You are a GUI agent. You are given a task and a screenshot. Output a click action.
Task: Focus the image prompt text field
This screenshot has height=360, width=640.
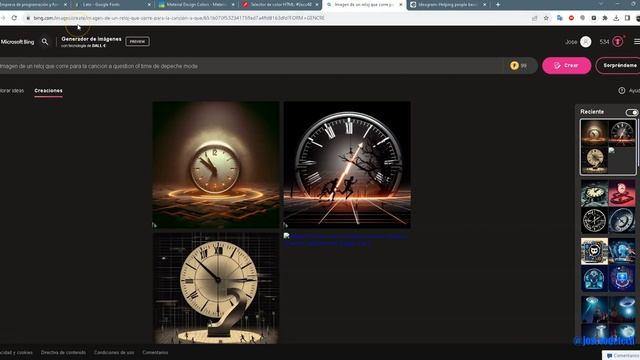coord(253,66)
